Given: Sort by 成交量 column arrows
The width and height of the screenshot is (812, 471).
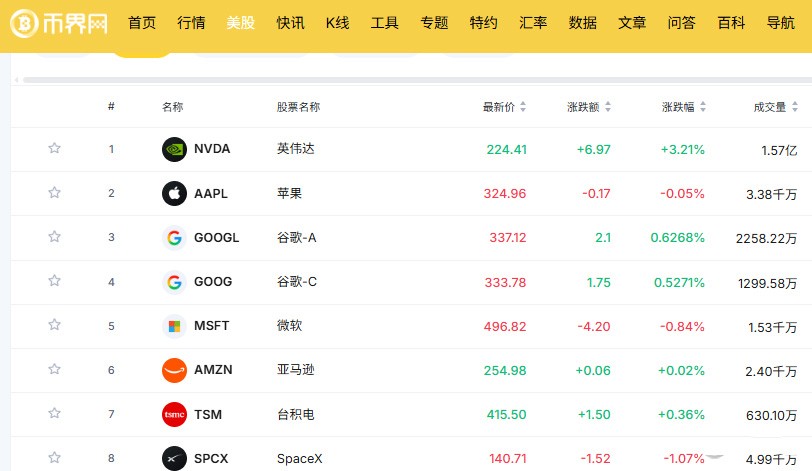Looking at the screenshot, I should (x=795, y=107).
